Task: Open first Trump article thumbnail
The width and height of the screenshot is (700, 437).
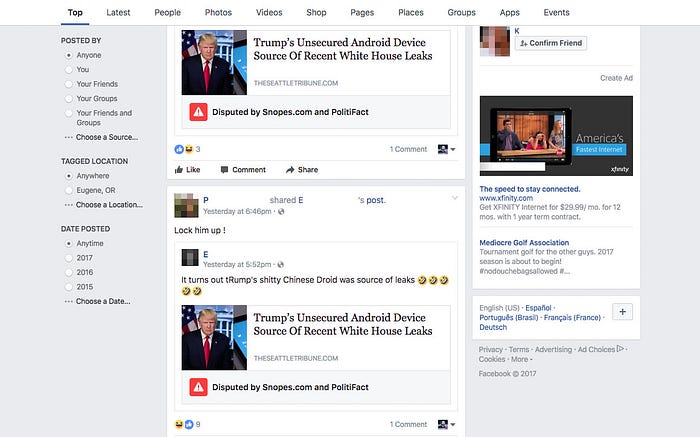Action: [x=214, y=62]
